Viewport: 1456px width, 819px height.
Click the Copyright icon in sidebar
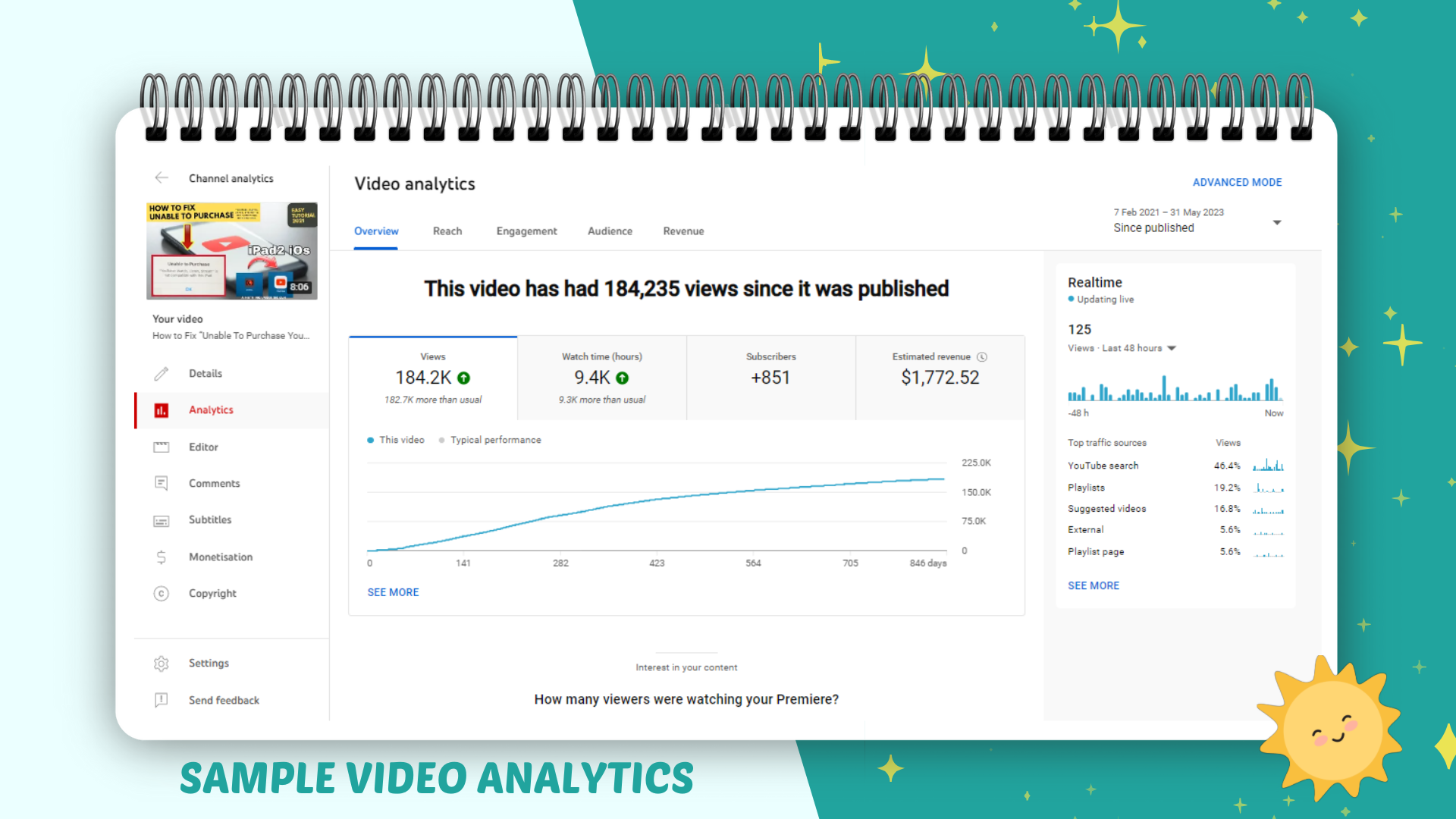pyautogui.click(x=162, y=594)
